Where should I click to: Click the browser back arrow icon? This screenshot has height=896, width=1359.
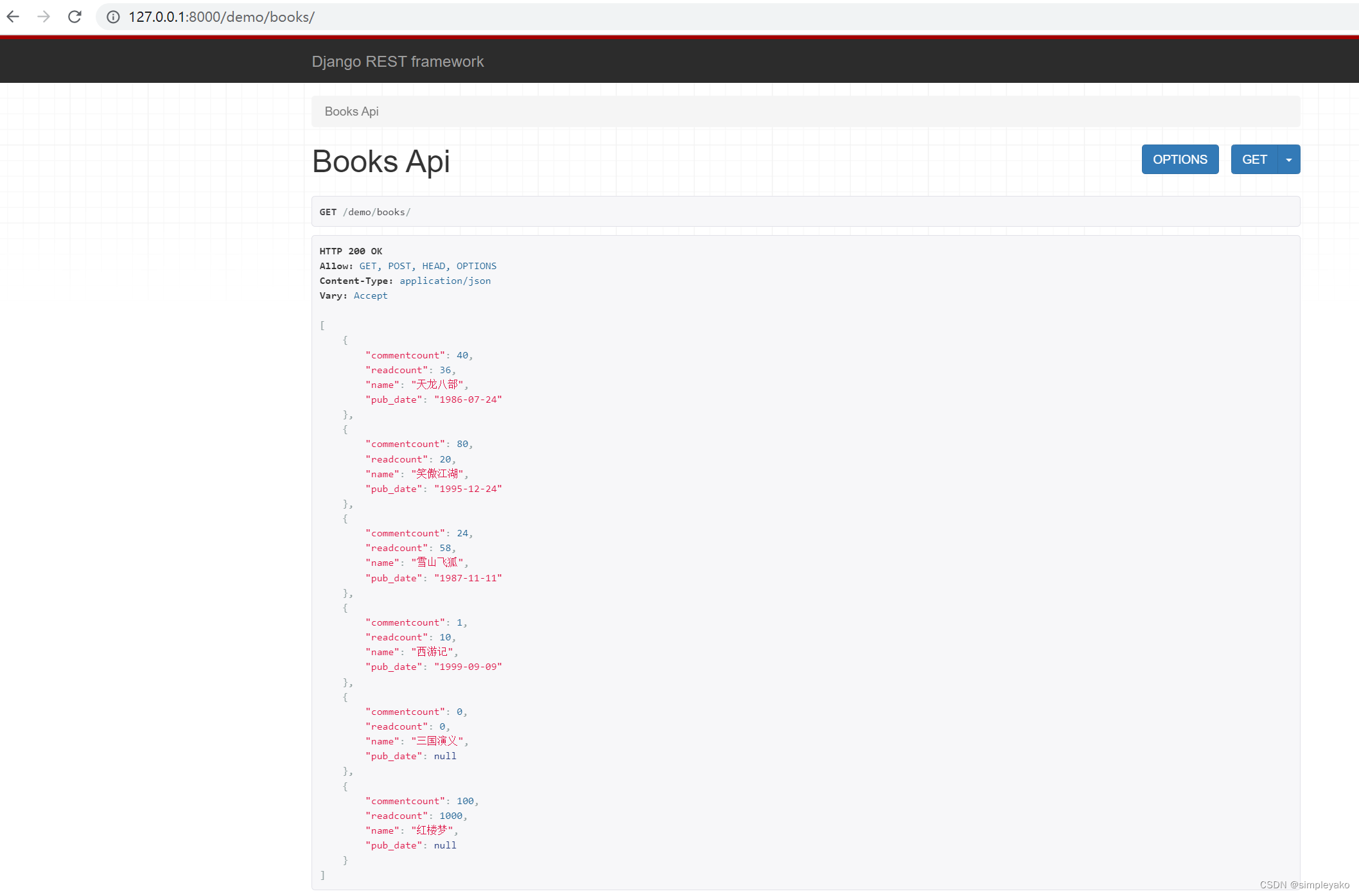[13, 17]
